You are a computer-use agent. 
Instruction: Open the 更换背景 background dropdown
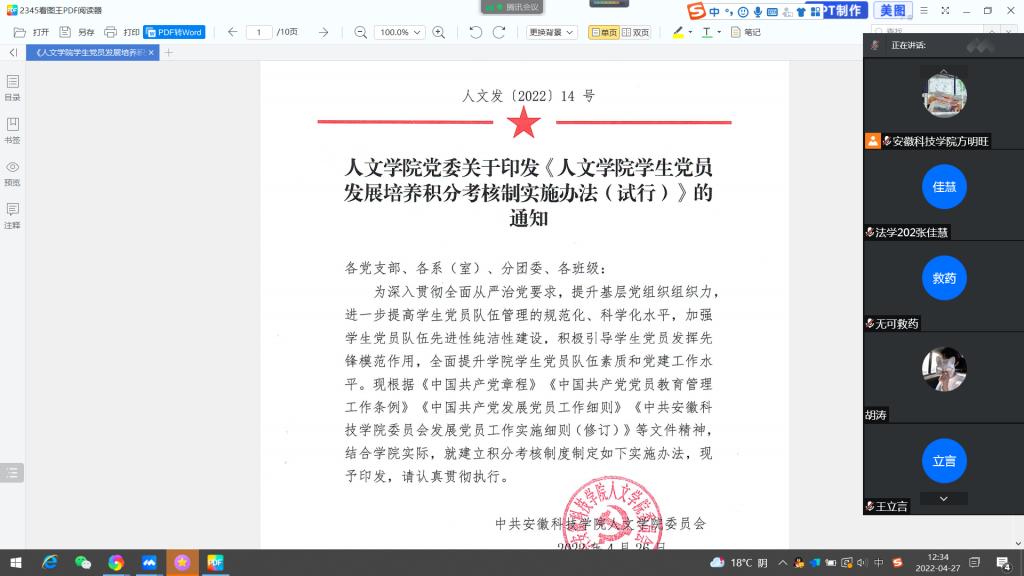(x=552, y=32)
